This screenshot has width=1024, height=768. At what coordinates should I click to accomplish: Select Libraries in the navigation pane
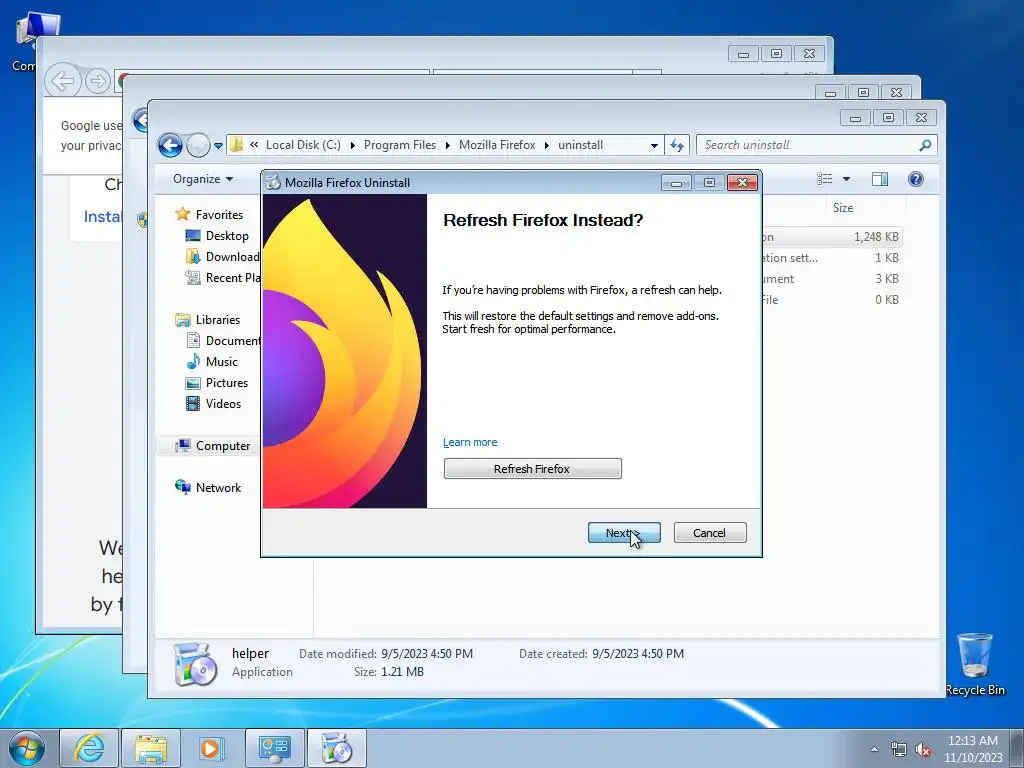pos(217,320)
